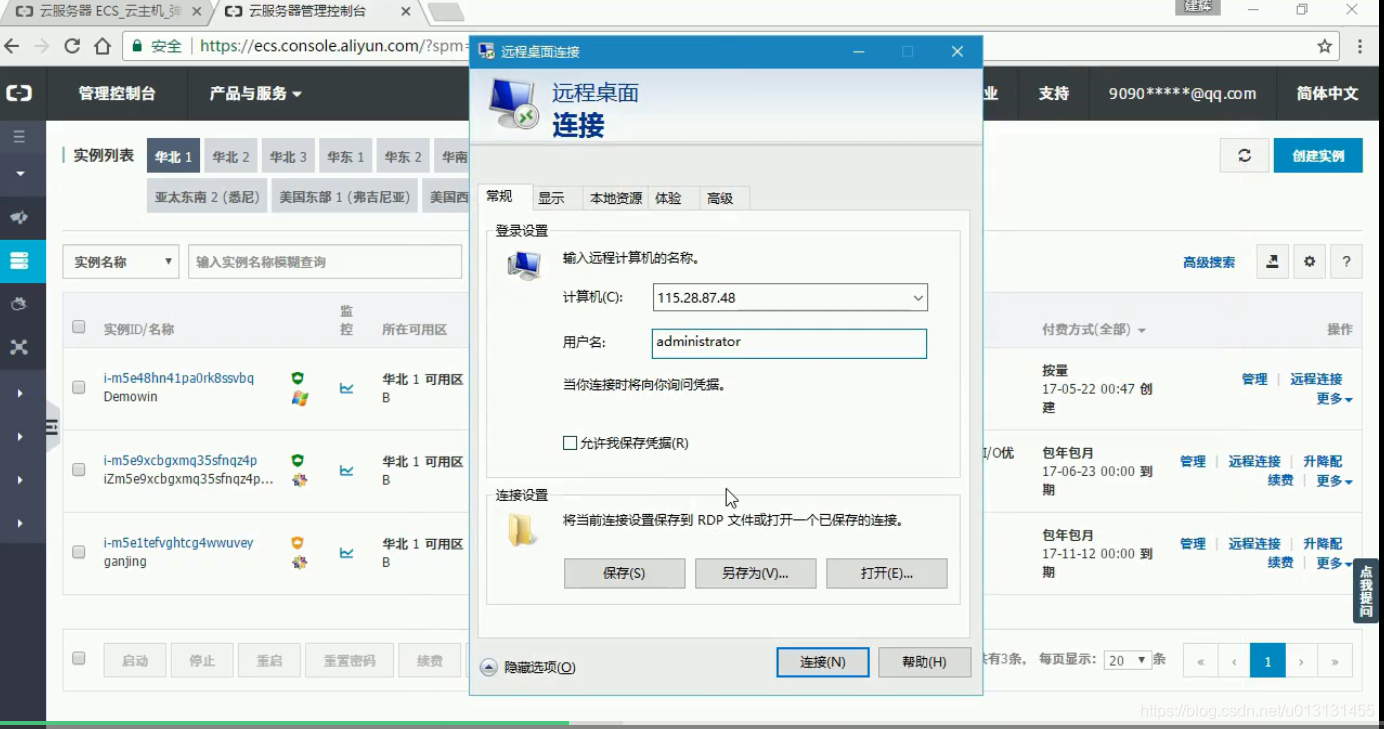Expand the first sidebar arrow below hamburger

[19, 174]
